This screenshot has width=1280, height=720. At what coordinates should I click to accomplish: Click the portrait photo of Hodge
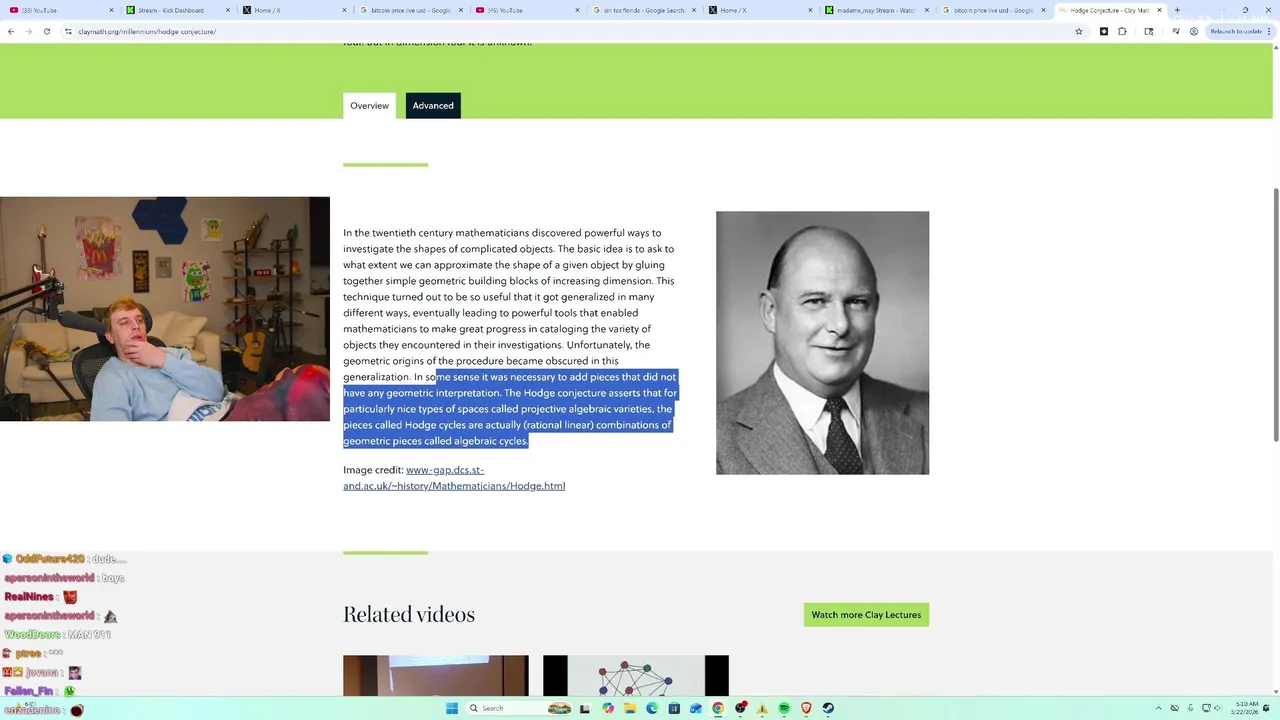tap(822, 343)
